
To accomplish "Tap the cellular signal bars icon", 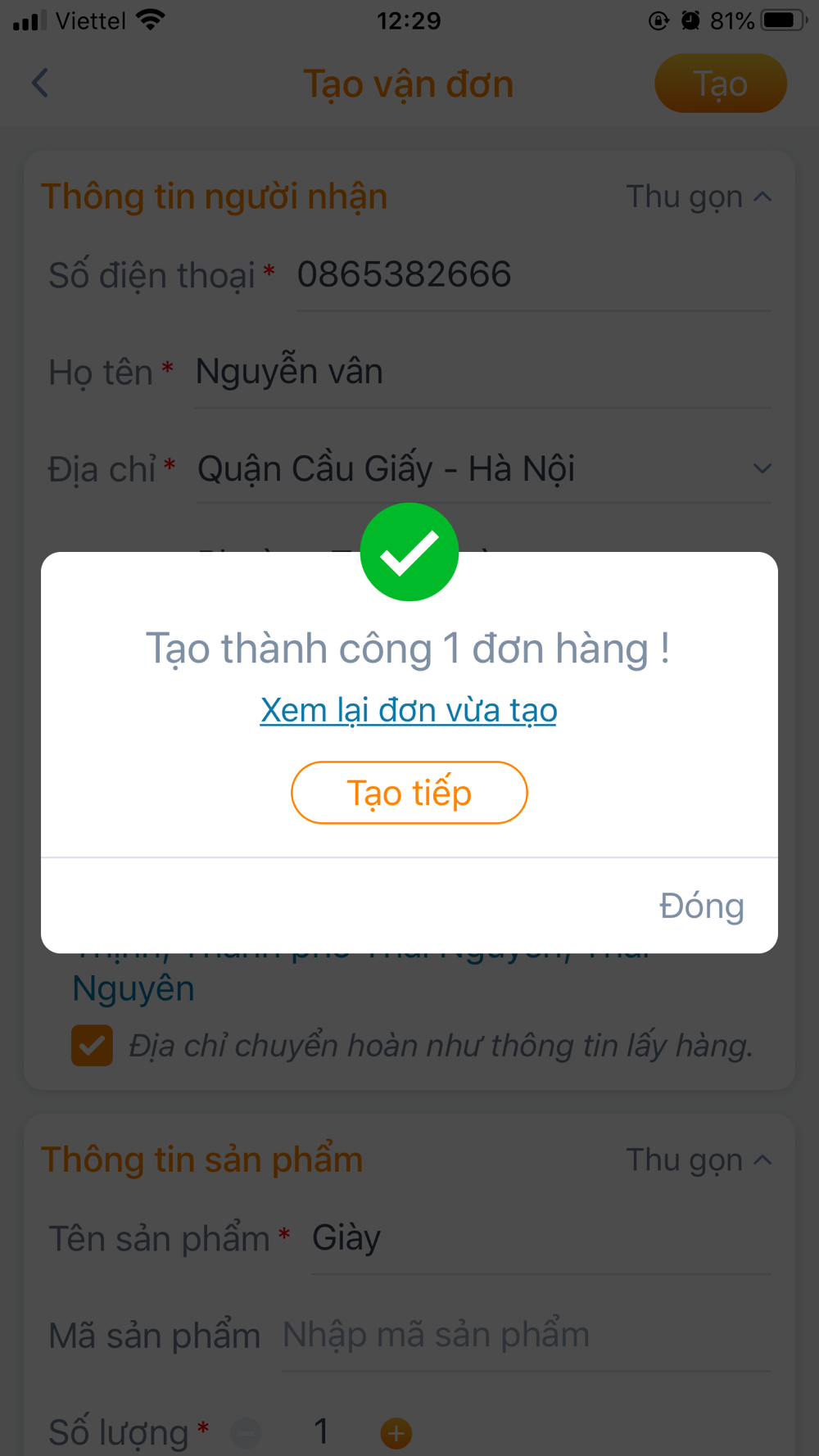I will [x=29, y=20].
